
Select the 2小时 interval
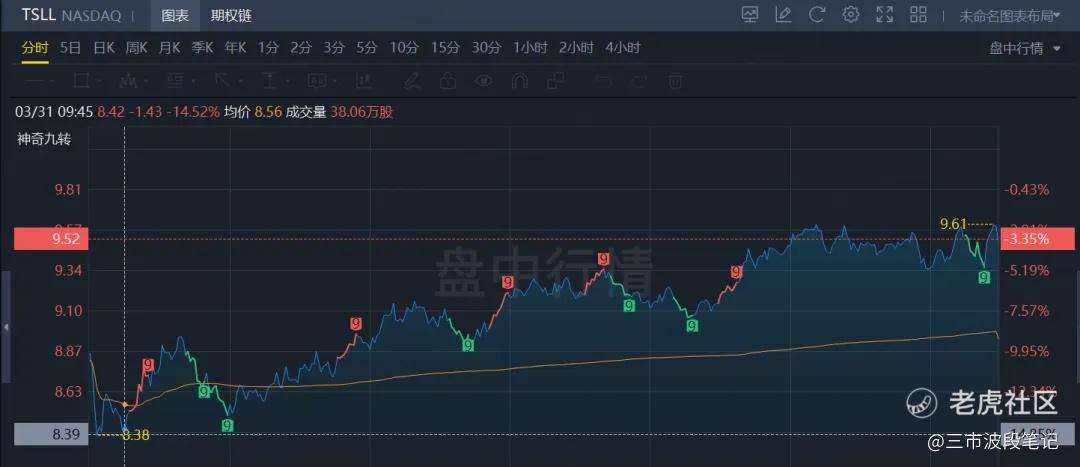click(577, 48)
